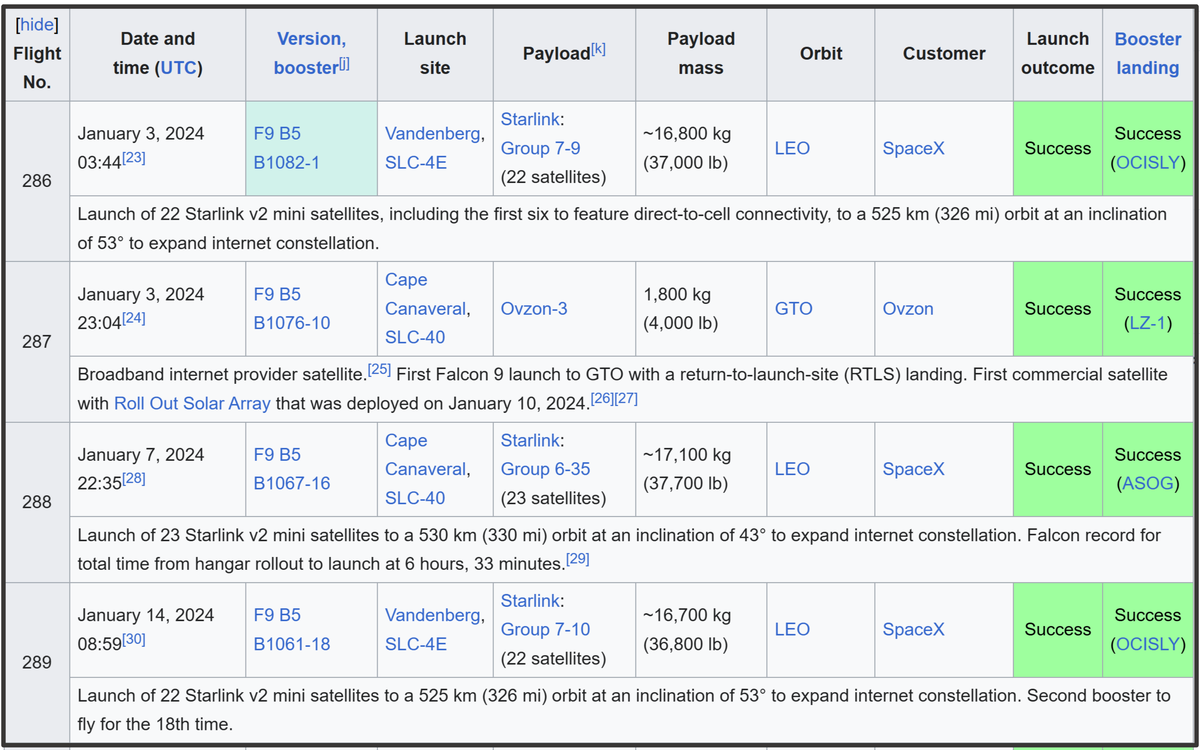1200x750 pixels.
Task: Open SLC-40 link in flight 288 row
Action: coord(415,498)
